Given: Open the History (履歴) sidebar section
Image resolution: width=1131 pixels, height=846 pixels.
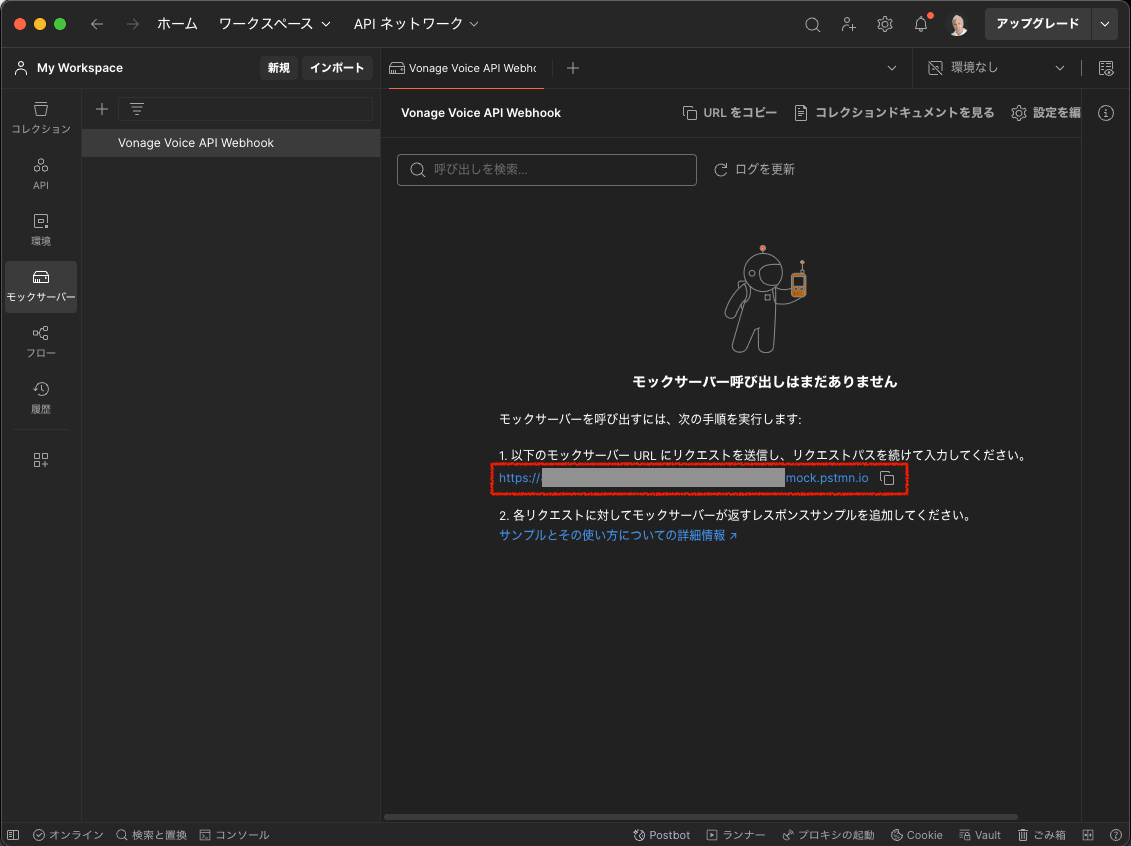Looking at the screenshot, I should pyautogui.click(x=40, y=398).
